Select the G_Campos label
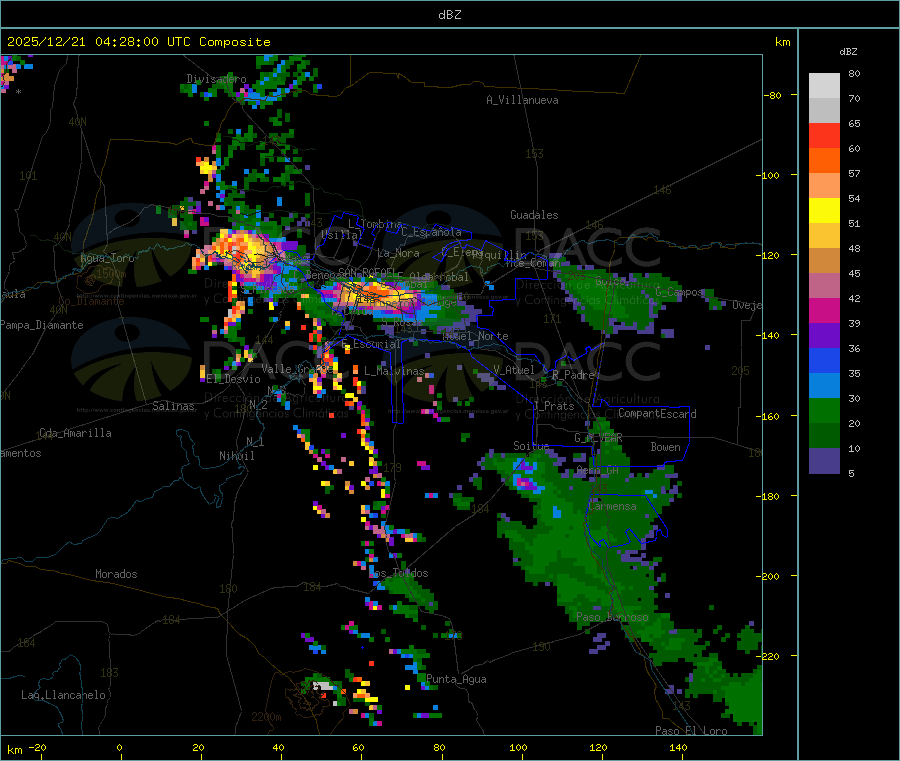Image resolution: width=900 pixels, height=761 pixels. [x=679, y=292]
